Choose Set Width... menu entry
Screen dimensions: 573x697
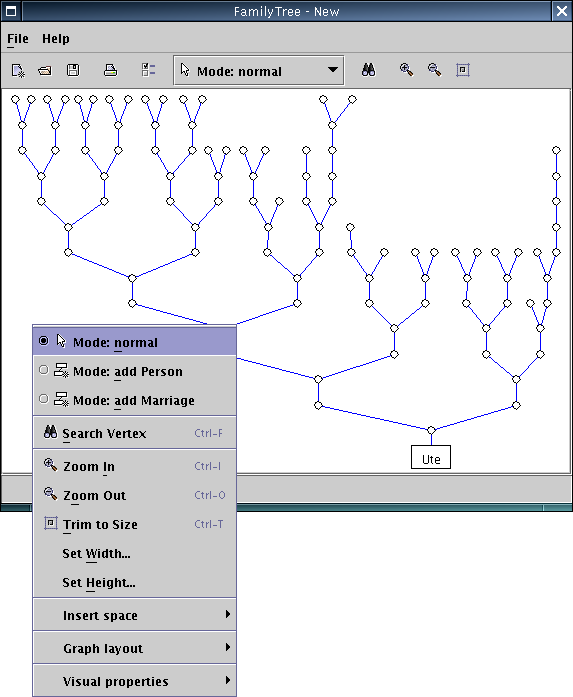pyautogui.click(x=134, y=553)
